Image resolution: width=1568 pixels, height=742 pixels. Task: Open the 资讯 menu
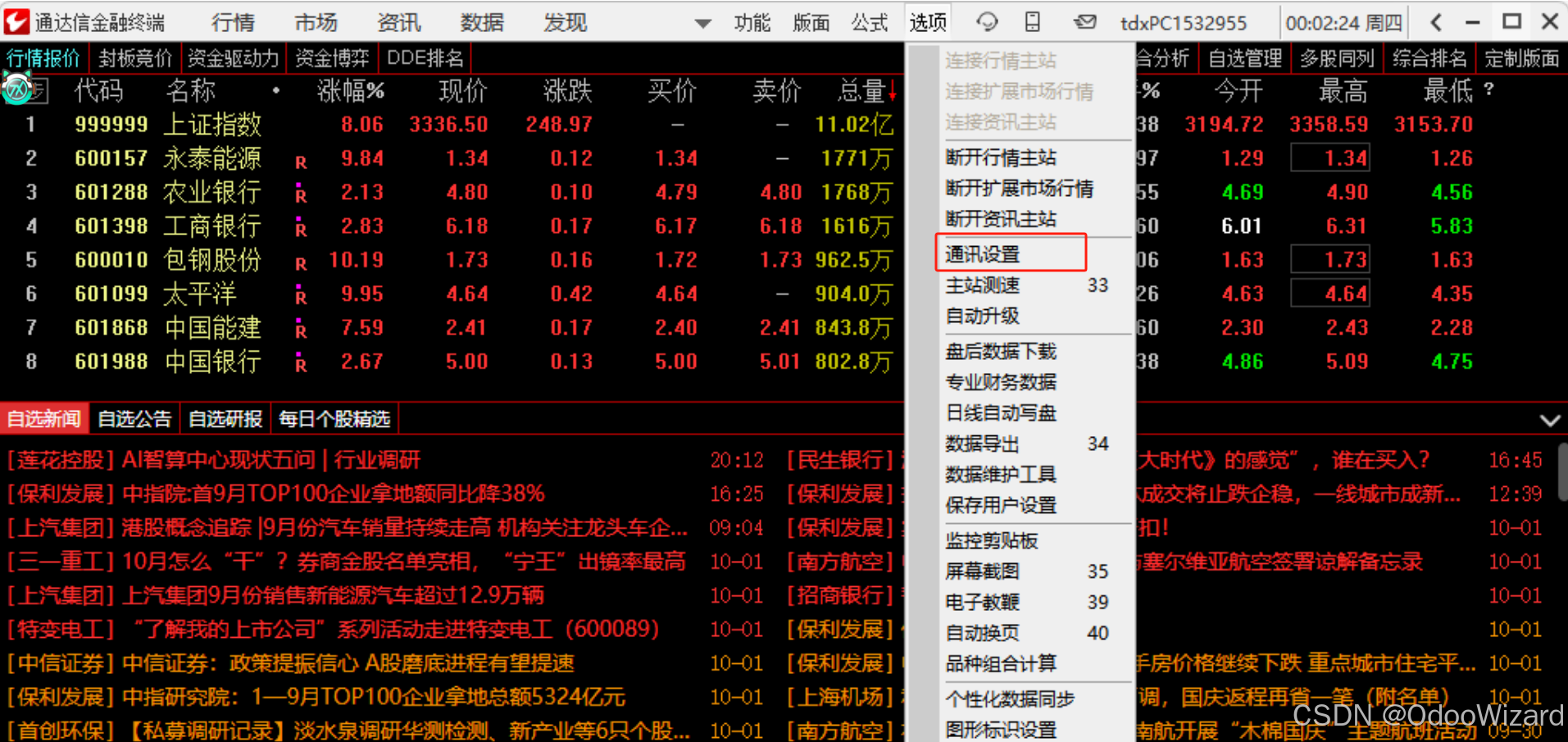[x=399, y=22]
